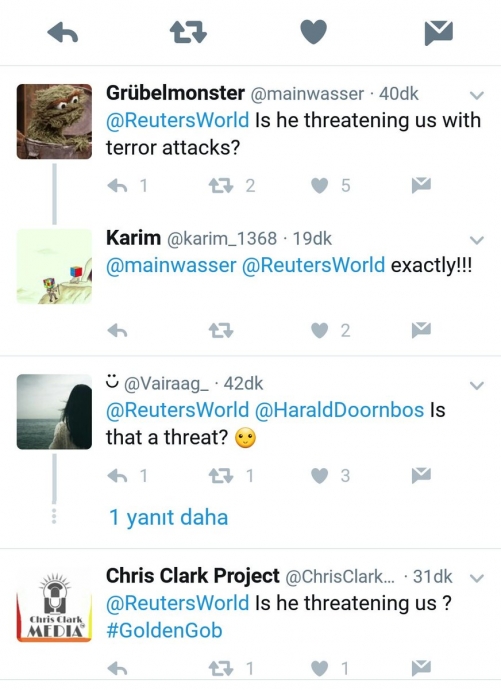Retweet Grübelmonster's terror attacks tweet
This screenshot has width=501, height=690.
coord(221,186)
